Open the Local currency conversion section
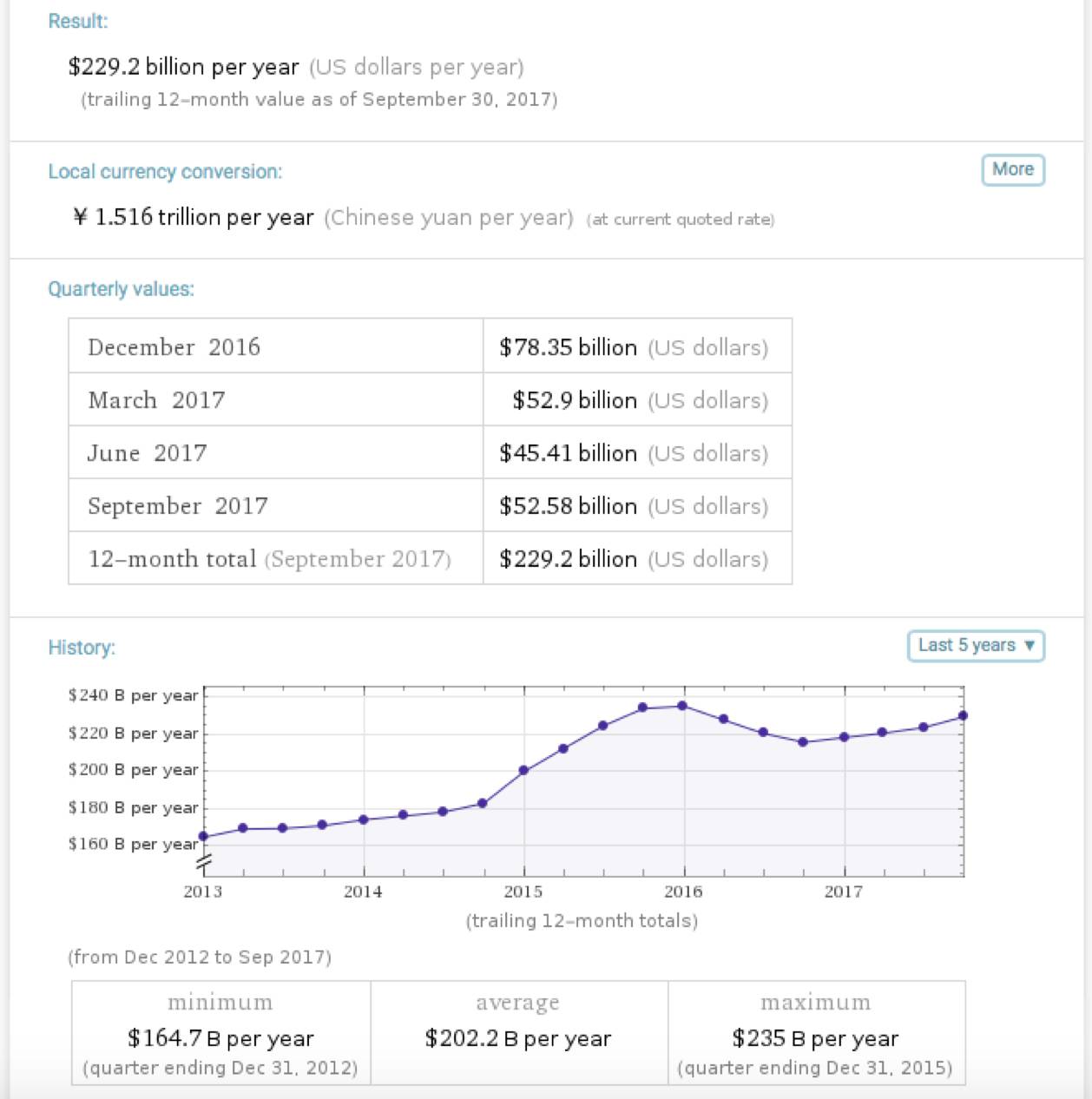The image size is (1092, 1099). coord(165,172)
